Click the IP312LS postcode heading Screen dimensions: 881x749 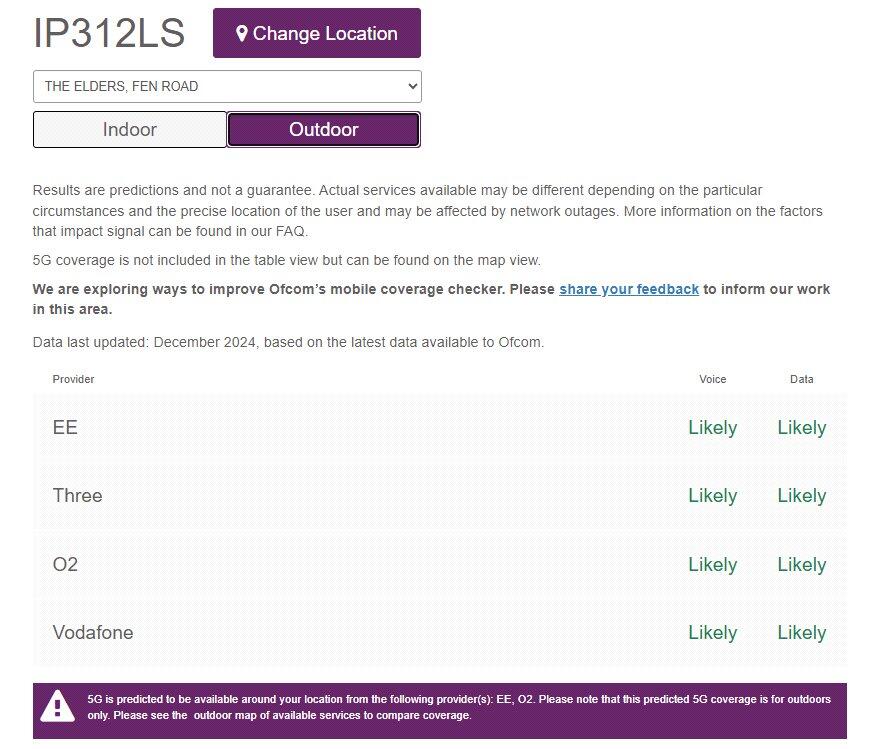pos(109,34)
